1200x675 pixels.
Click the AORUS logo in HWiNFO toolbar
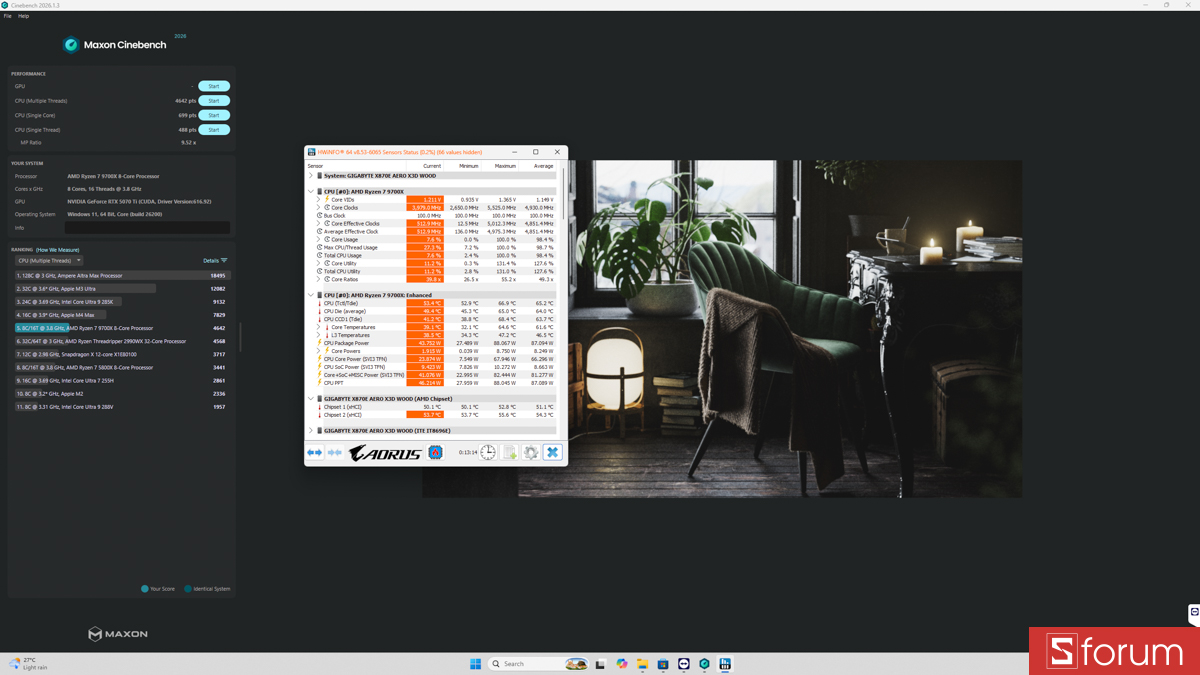[385, 453]
